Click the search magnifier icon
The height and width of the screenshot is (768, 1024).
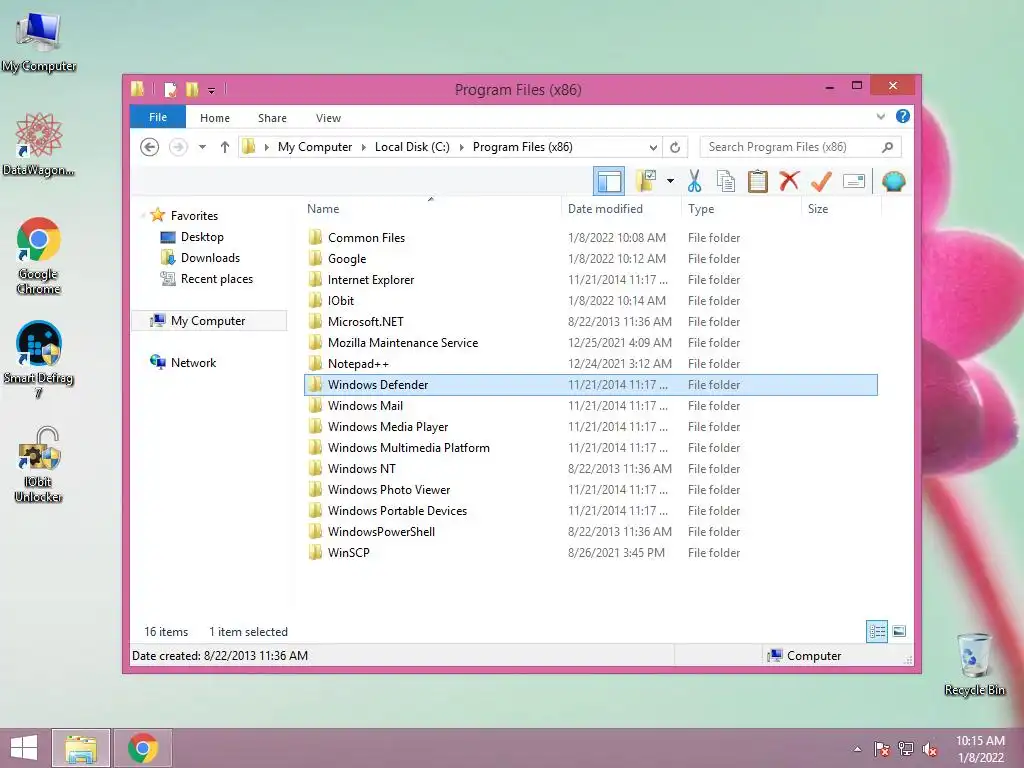click(887, 147)
